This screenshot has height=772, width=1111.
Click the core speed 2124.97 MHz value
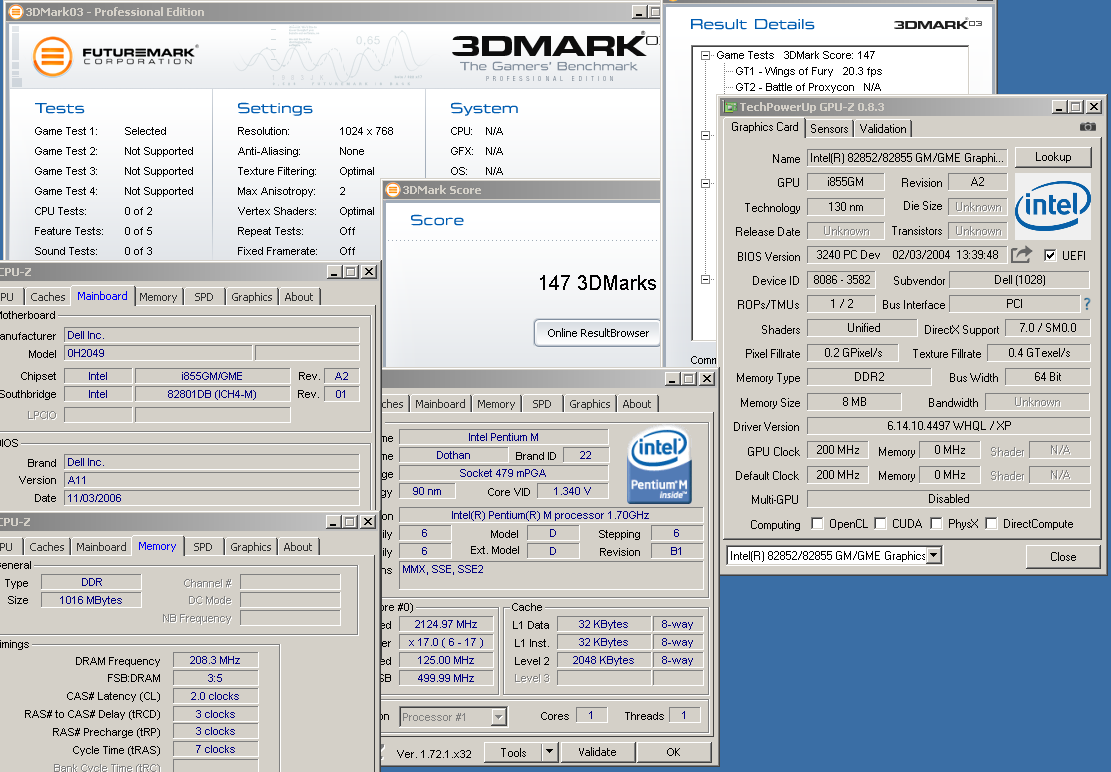[x=446, y=624]
